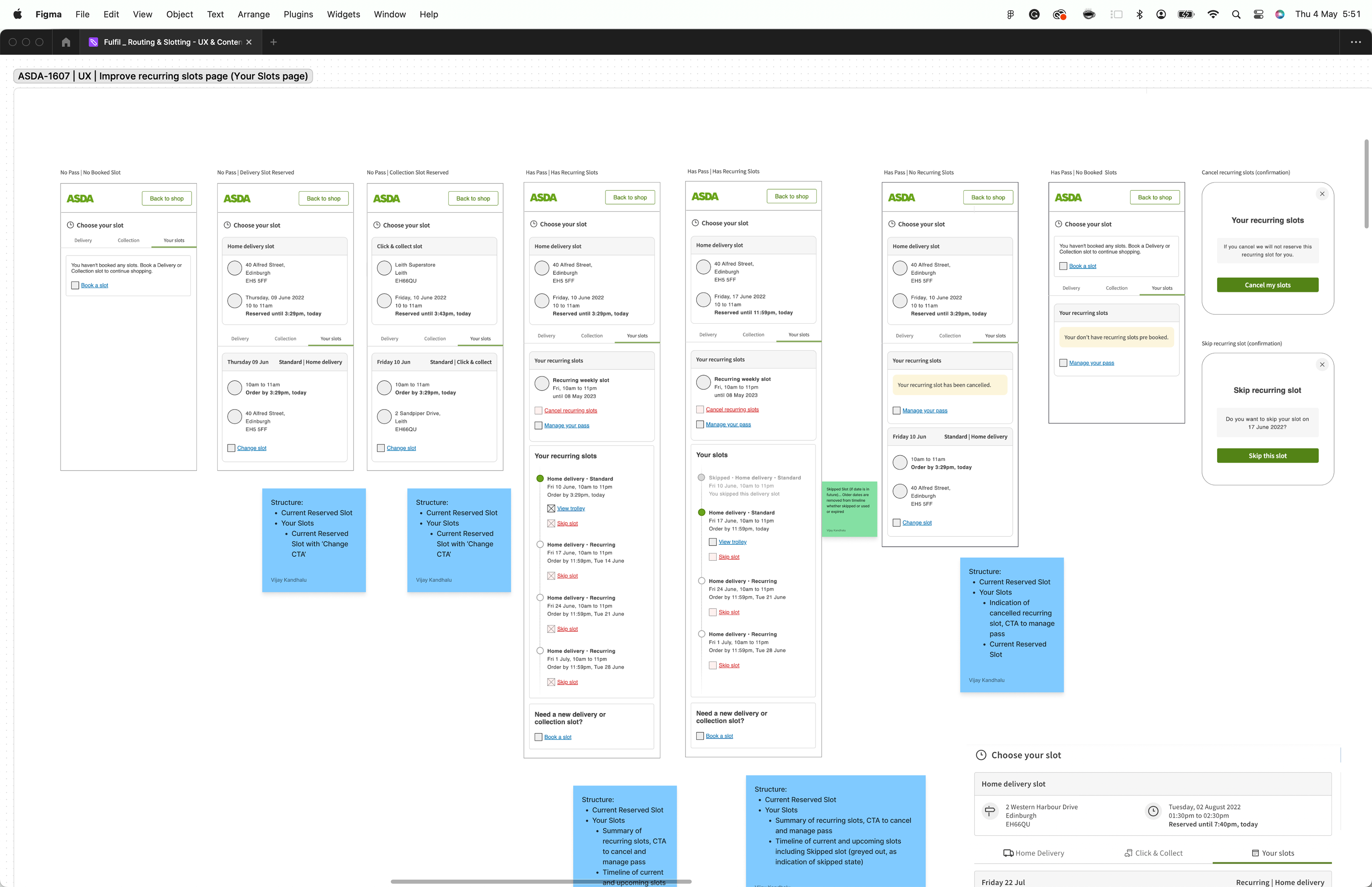Close the Fulfil Routing & Slotting tab

(249, 42)
